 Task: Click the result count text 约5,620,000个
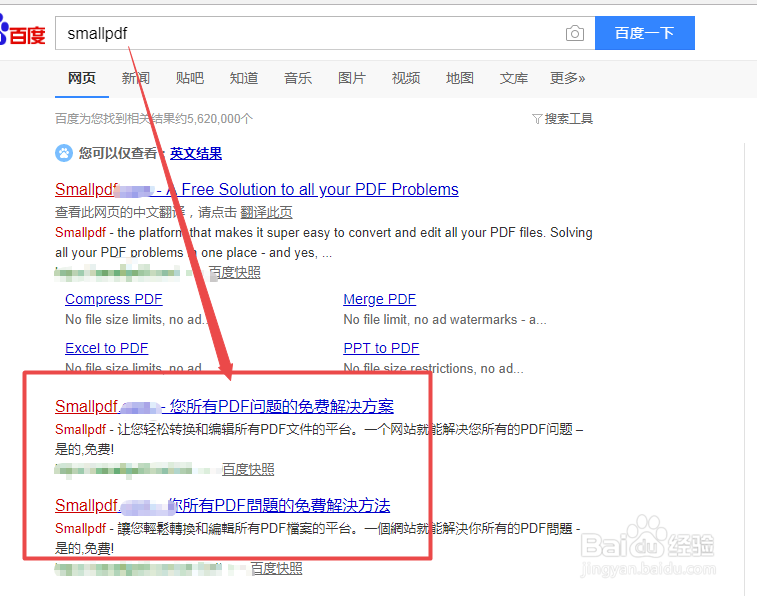(214, 119)
